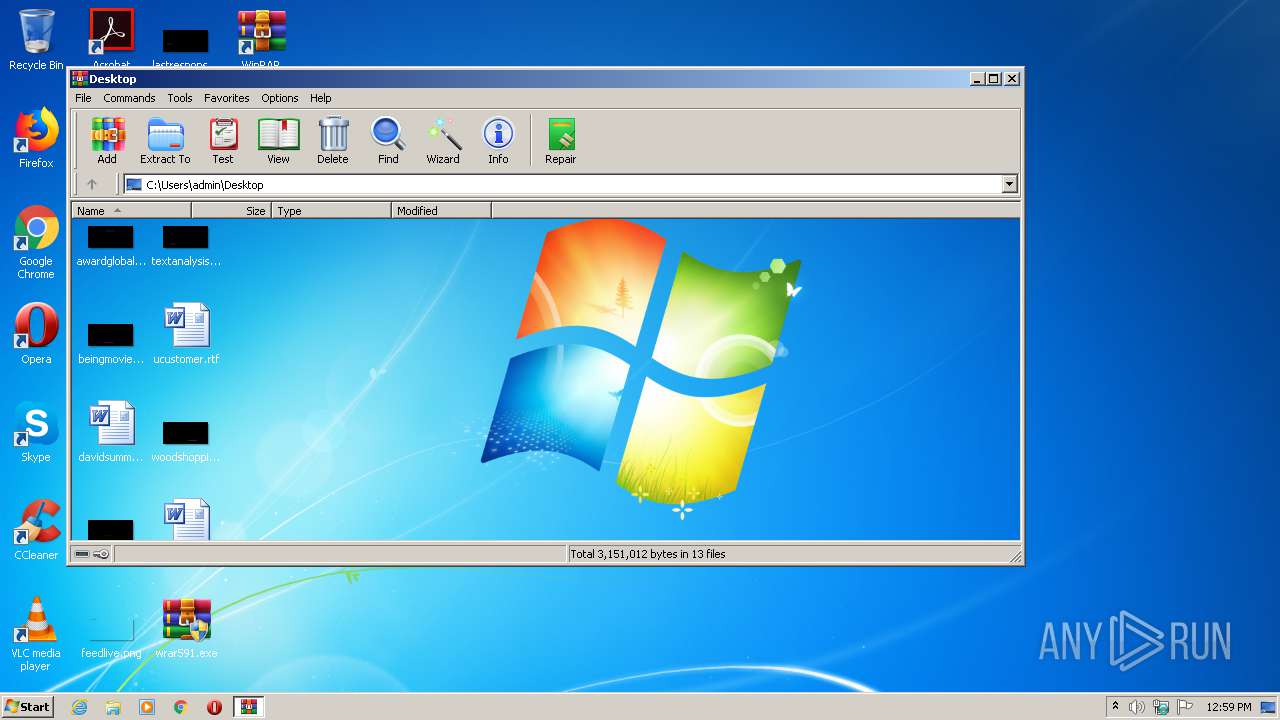This screenshot has height=720, width=1280.
Task: Open Skype desktop shortcut
Action: 36,432
